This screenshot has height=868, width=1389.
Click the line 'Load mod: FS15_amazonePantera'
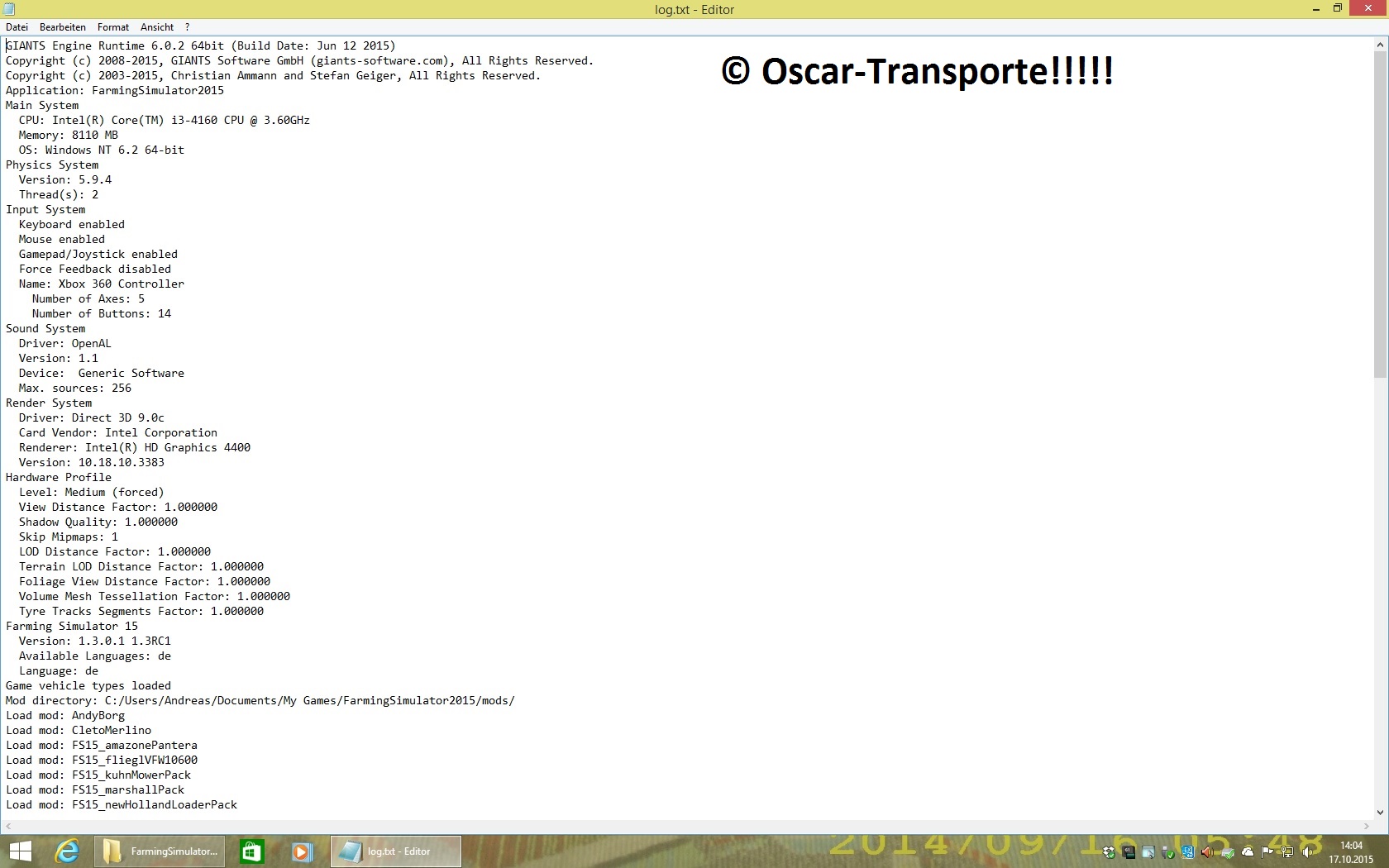coord(102,746)
